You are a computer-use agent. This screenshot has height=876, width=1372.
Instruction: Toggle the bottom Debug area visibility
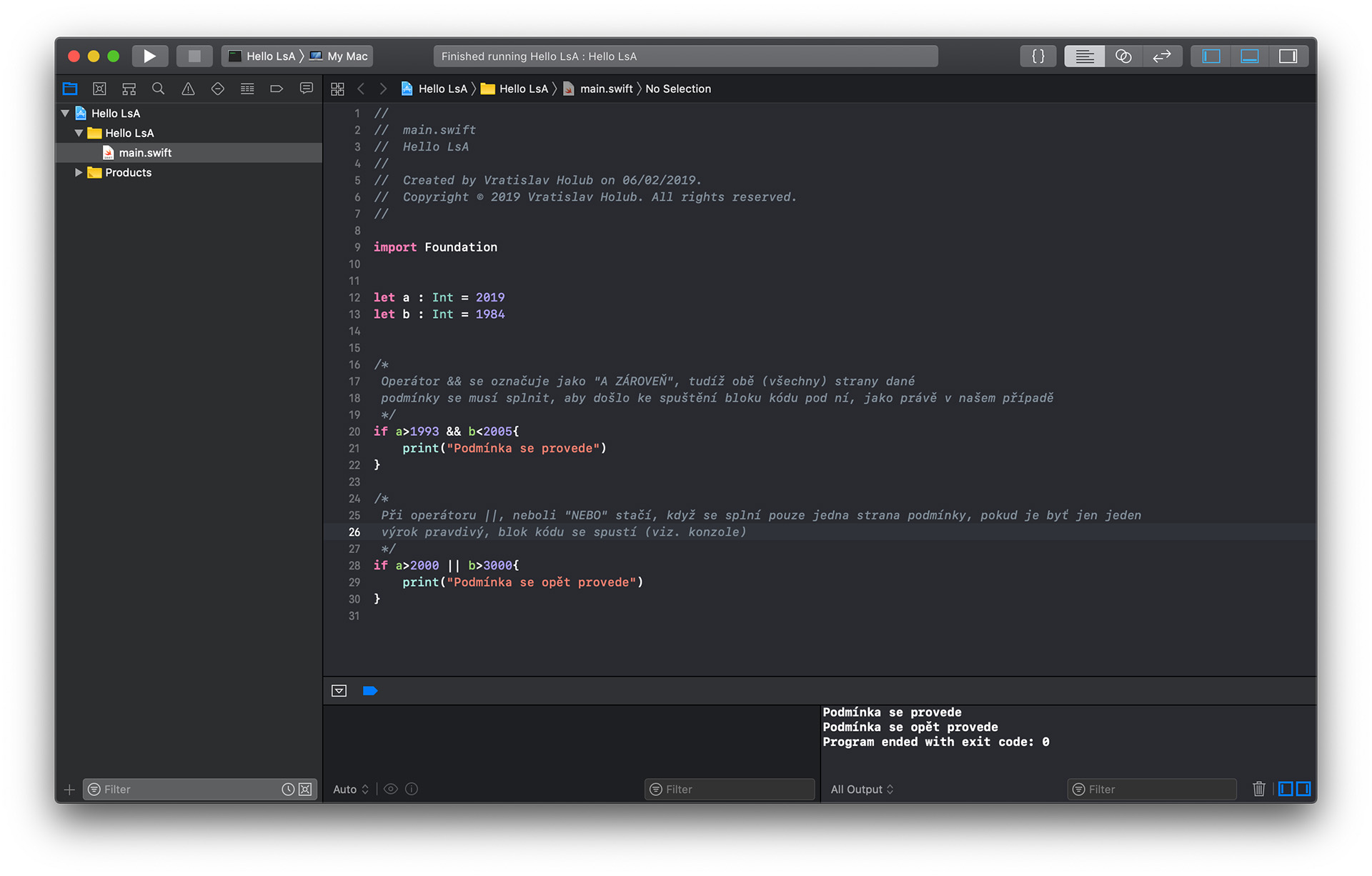(x=1249, y=56)
